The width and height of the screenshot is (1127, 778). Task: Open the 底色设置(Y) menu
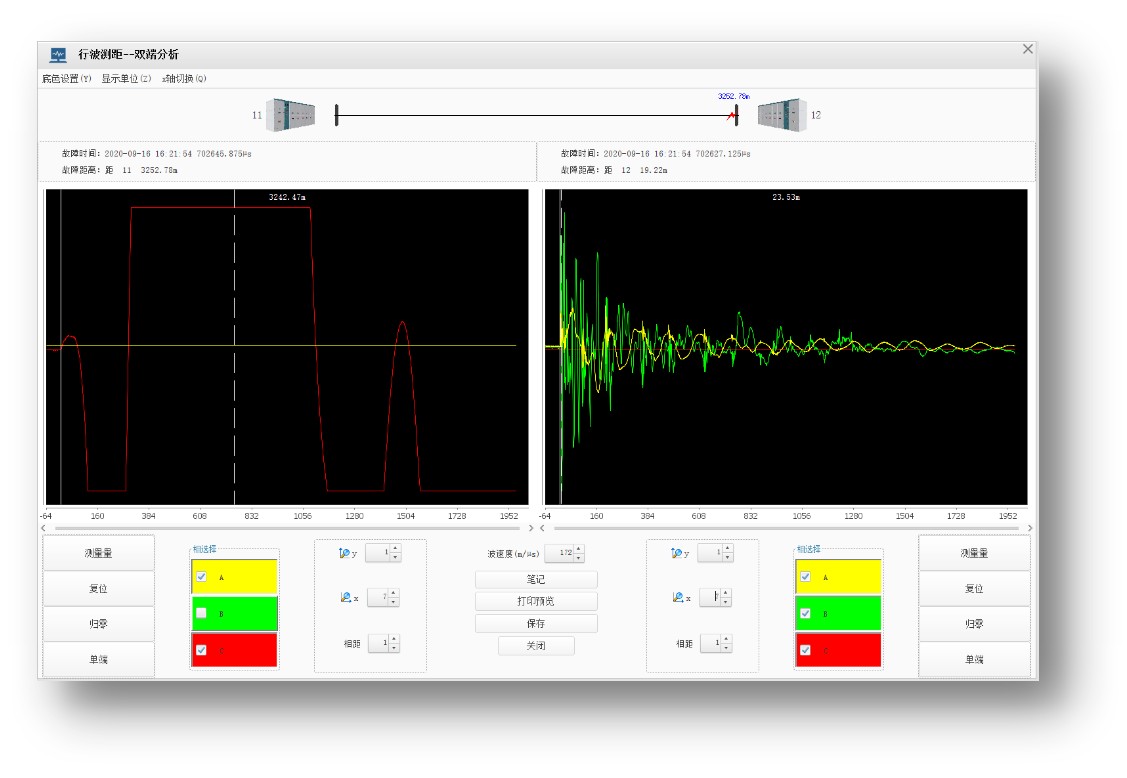pos(67,78)
